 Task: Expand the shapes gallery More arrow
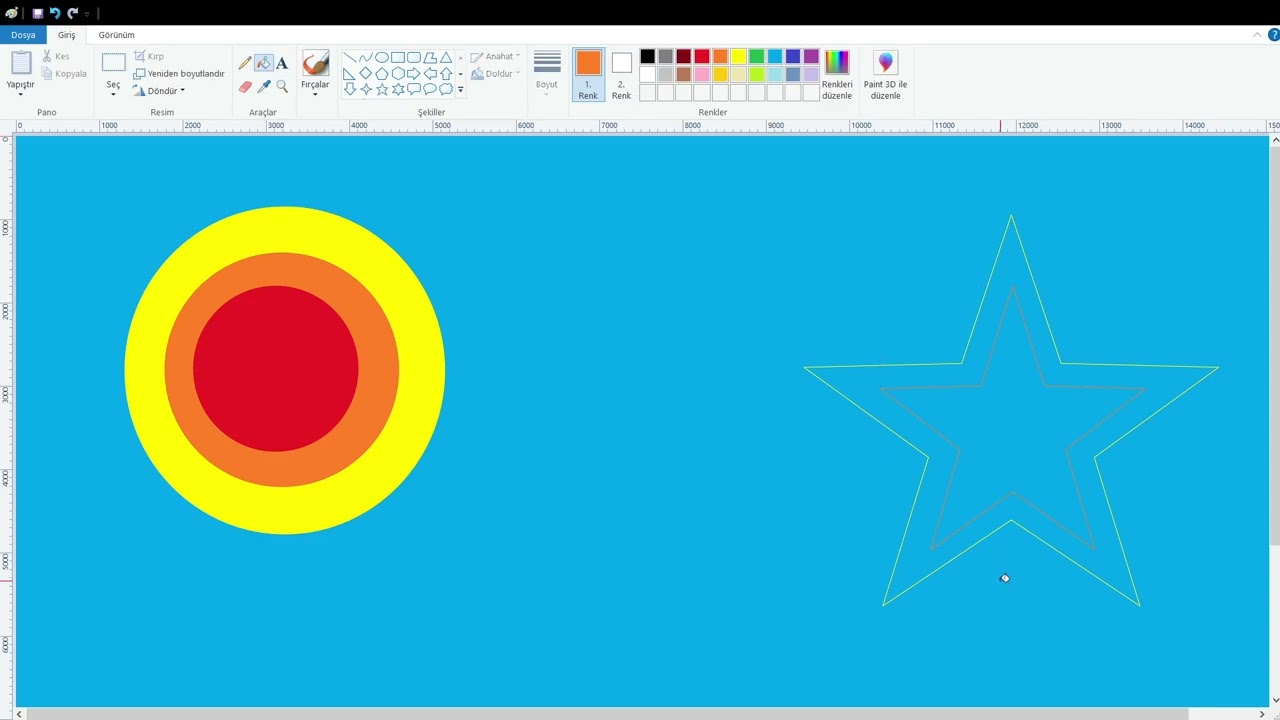(460, 90)
